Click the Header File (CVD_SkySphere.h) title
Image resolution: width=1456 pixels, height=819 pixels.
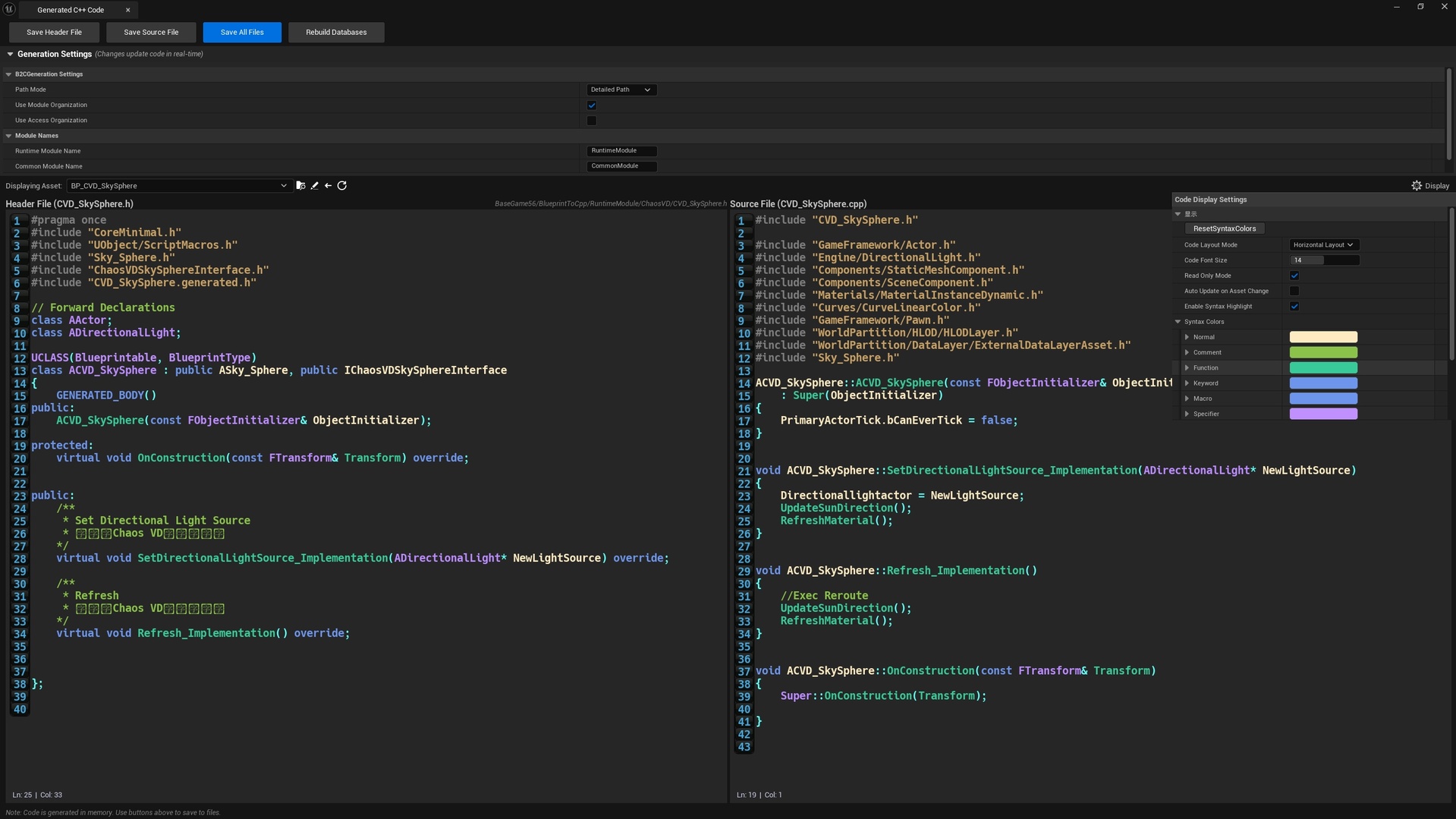69,204
